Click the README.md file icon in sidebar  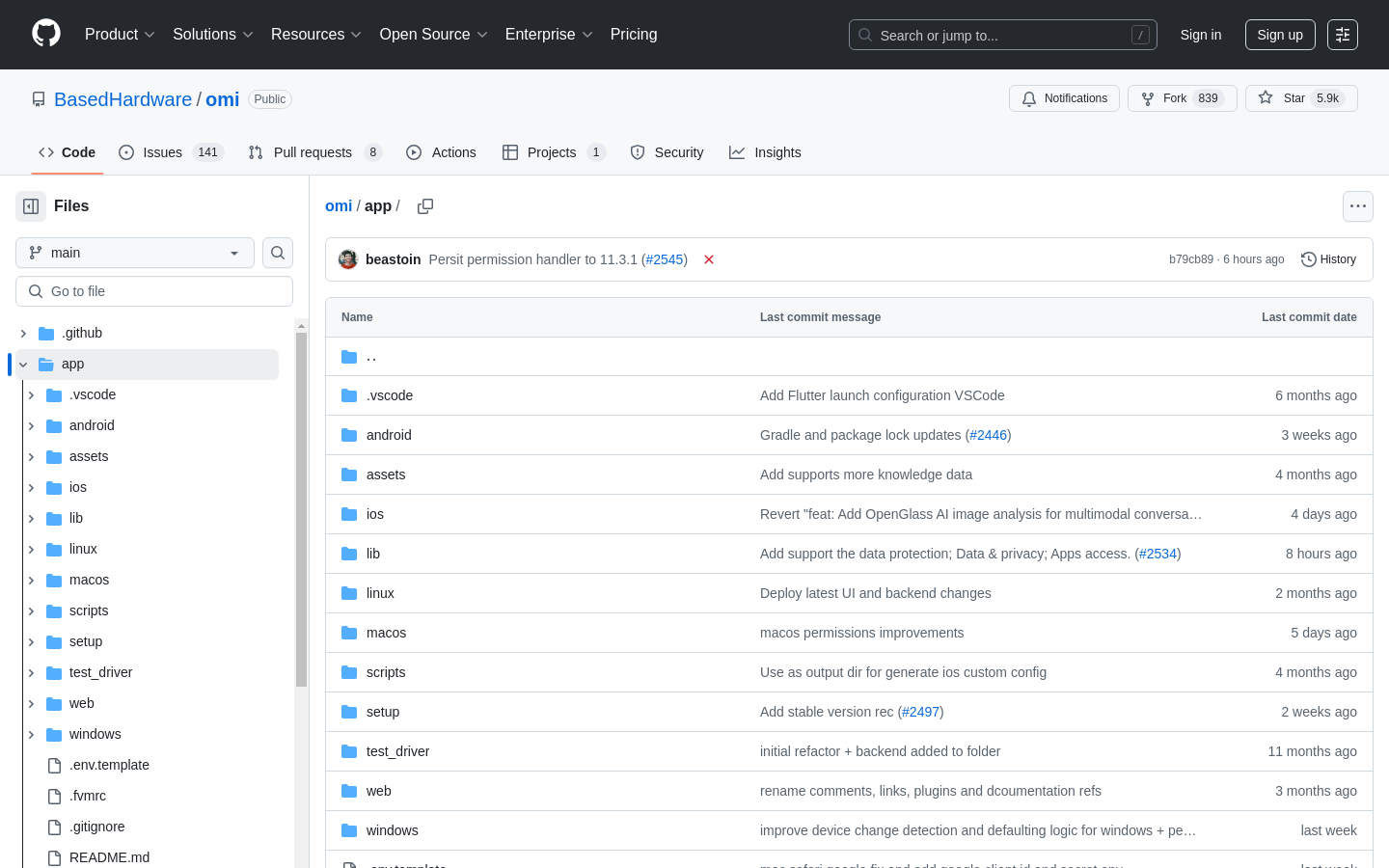[54, 858]
